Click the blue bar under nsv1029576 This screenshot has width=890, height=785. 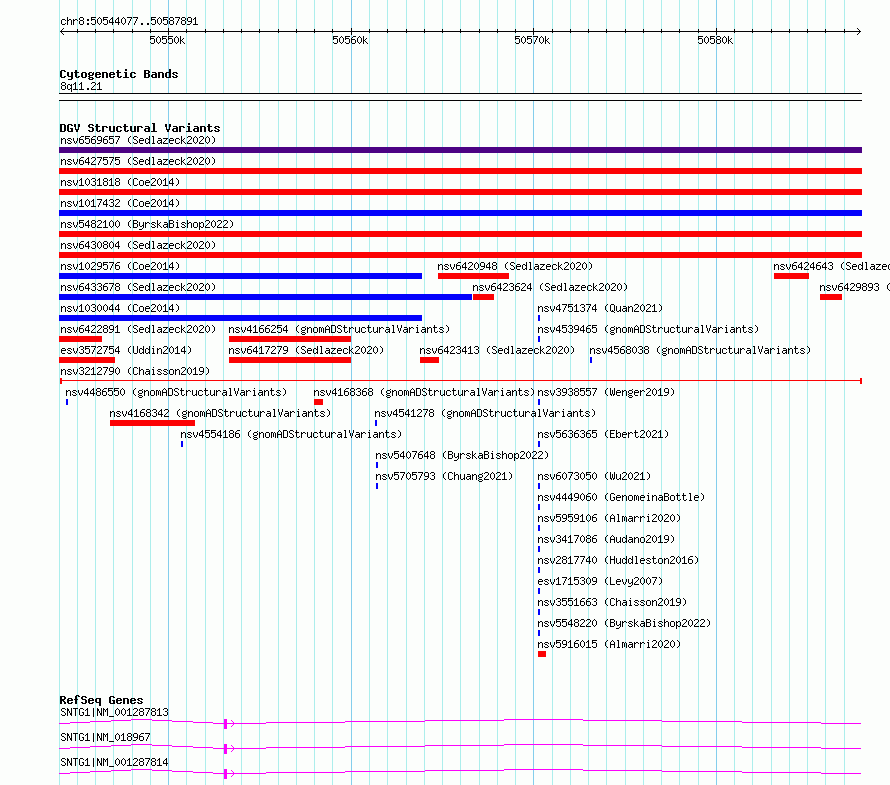[241, 276]
